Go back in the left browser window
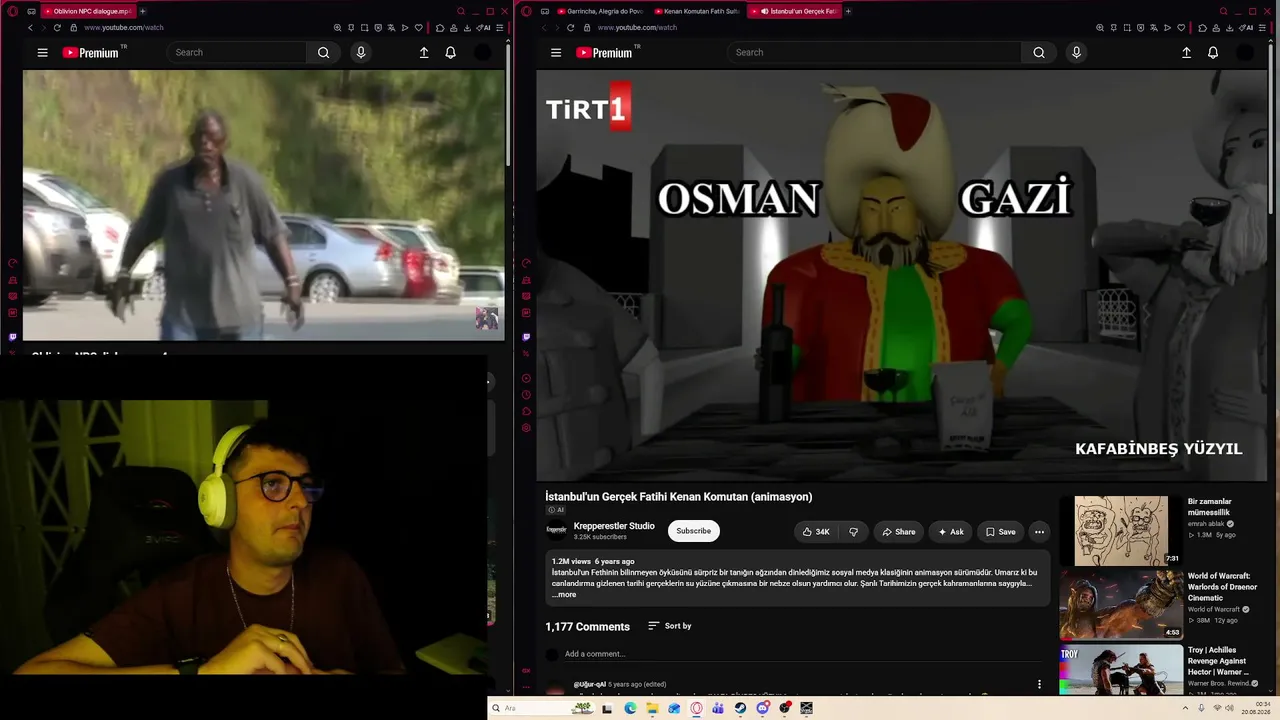The width and height of the screenshot is (1280, 720). click(30, 28)
